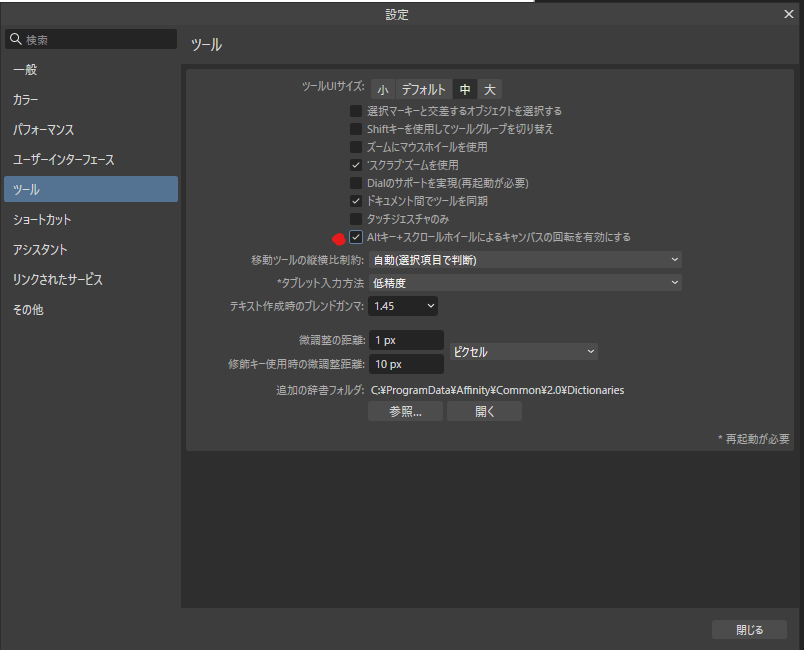The image size is (804, 650).
Task: Click the 微調整の距離 input field
Action: tap(406, 341)
